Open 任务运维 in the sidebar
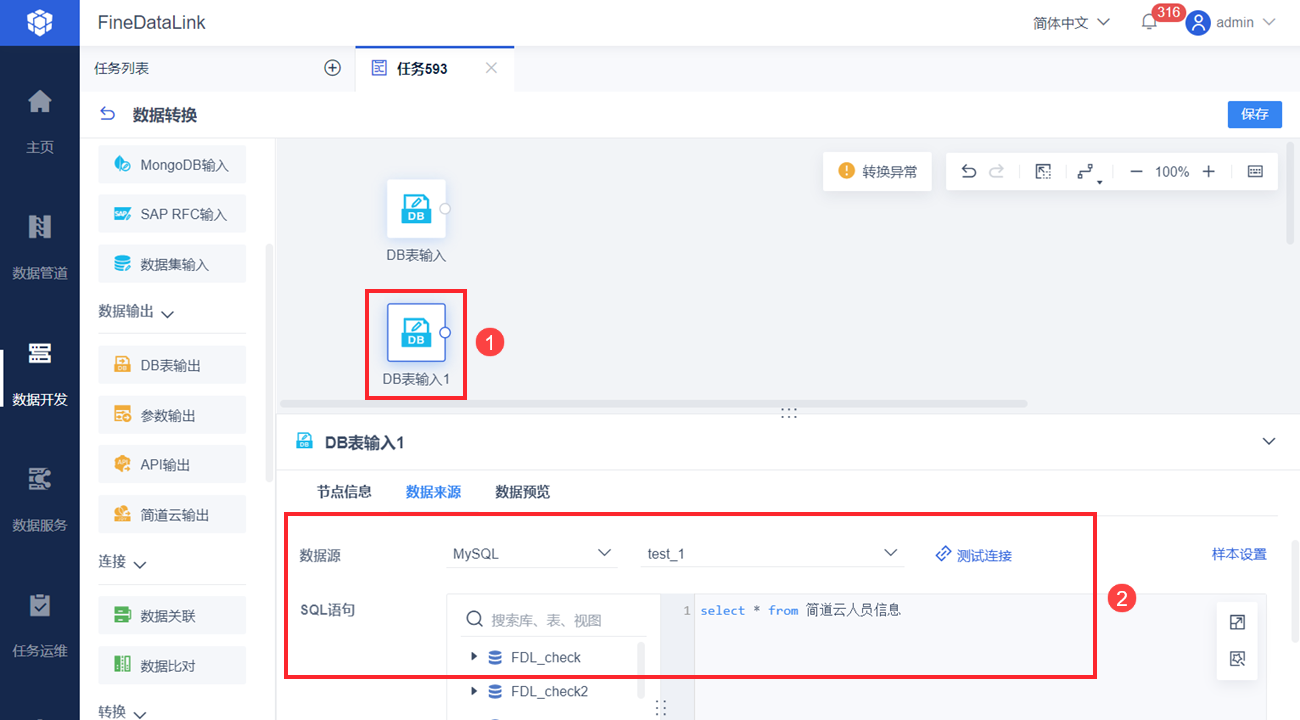This screenshot has height=720, width=1300. point(40,625)
